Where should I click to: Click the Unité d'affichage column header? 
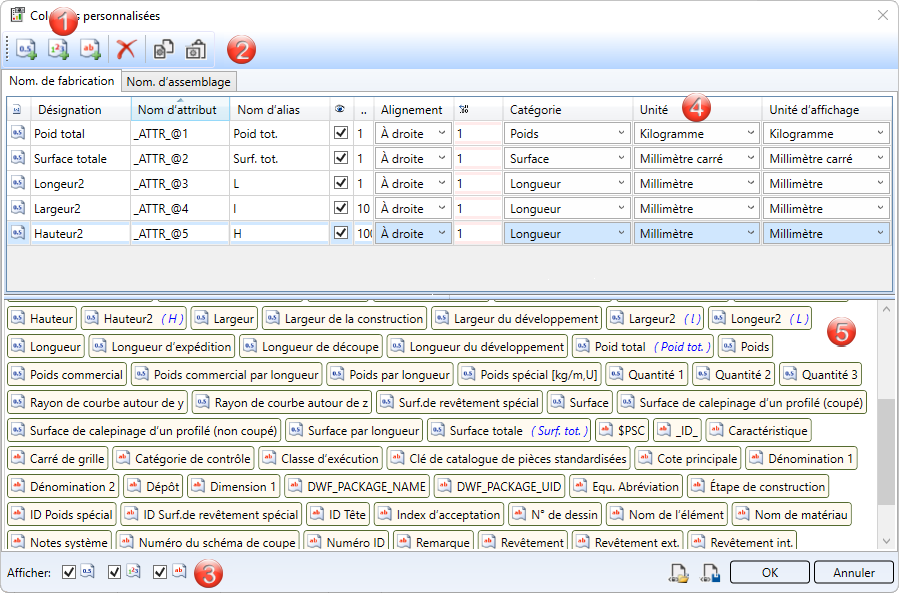[827, 109]
